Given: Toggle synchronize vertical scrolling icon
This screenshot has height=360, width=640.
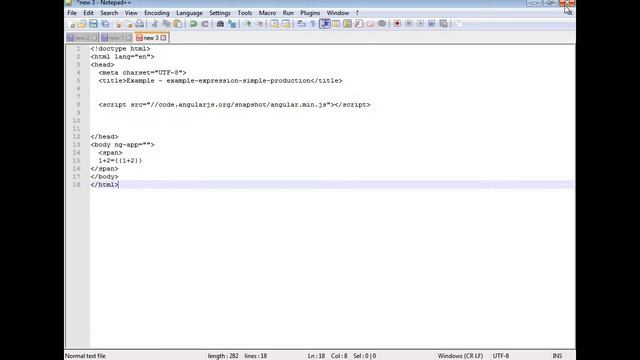Looking at the screenshot, I should tap(274, 24).
